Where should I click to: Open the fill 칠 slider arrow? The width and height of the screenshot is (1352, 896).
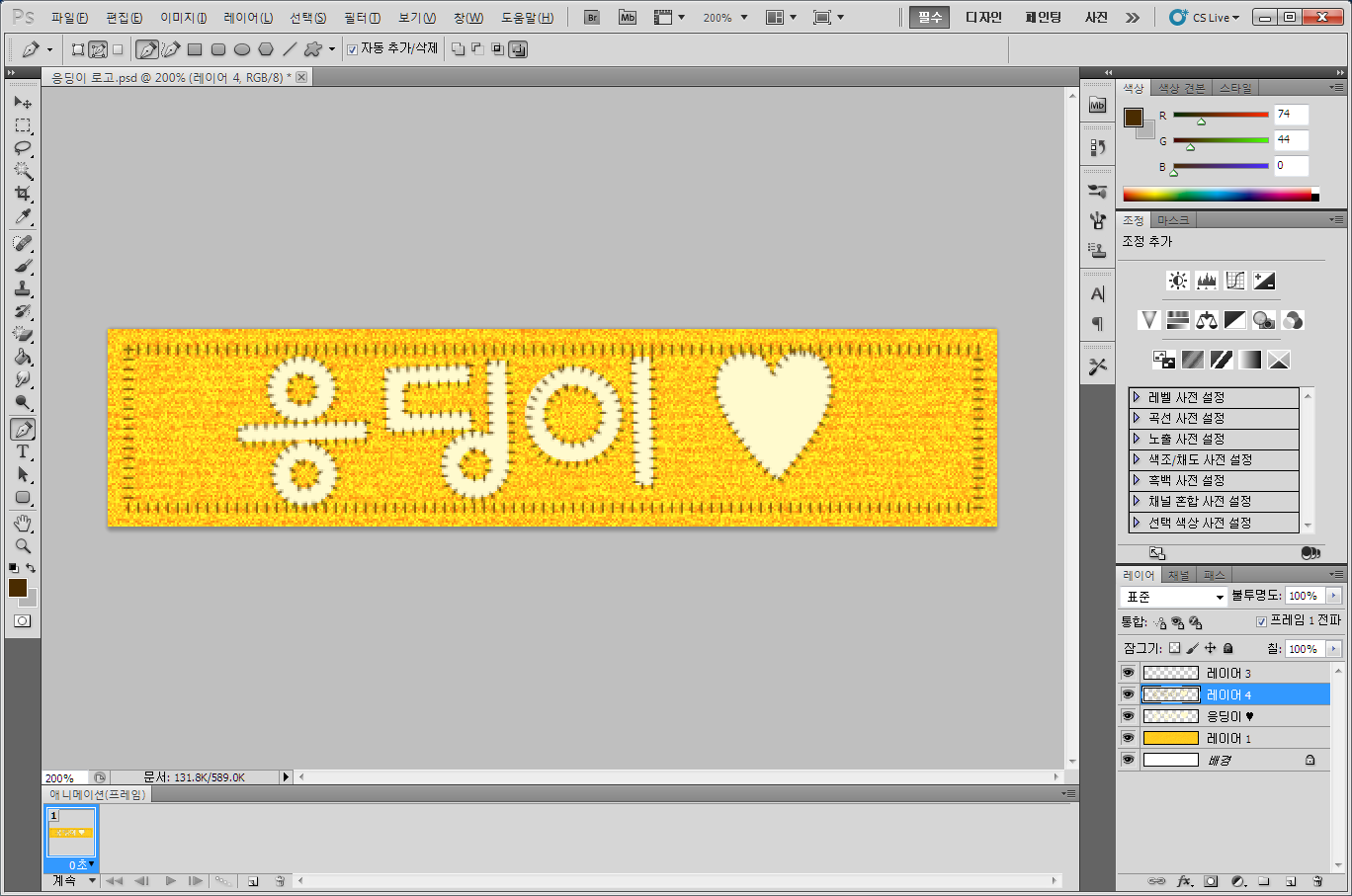1334,649
